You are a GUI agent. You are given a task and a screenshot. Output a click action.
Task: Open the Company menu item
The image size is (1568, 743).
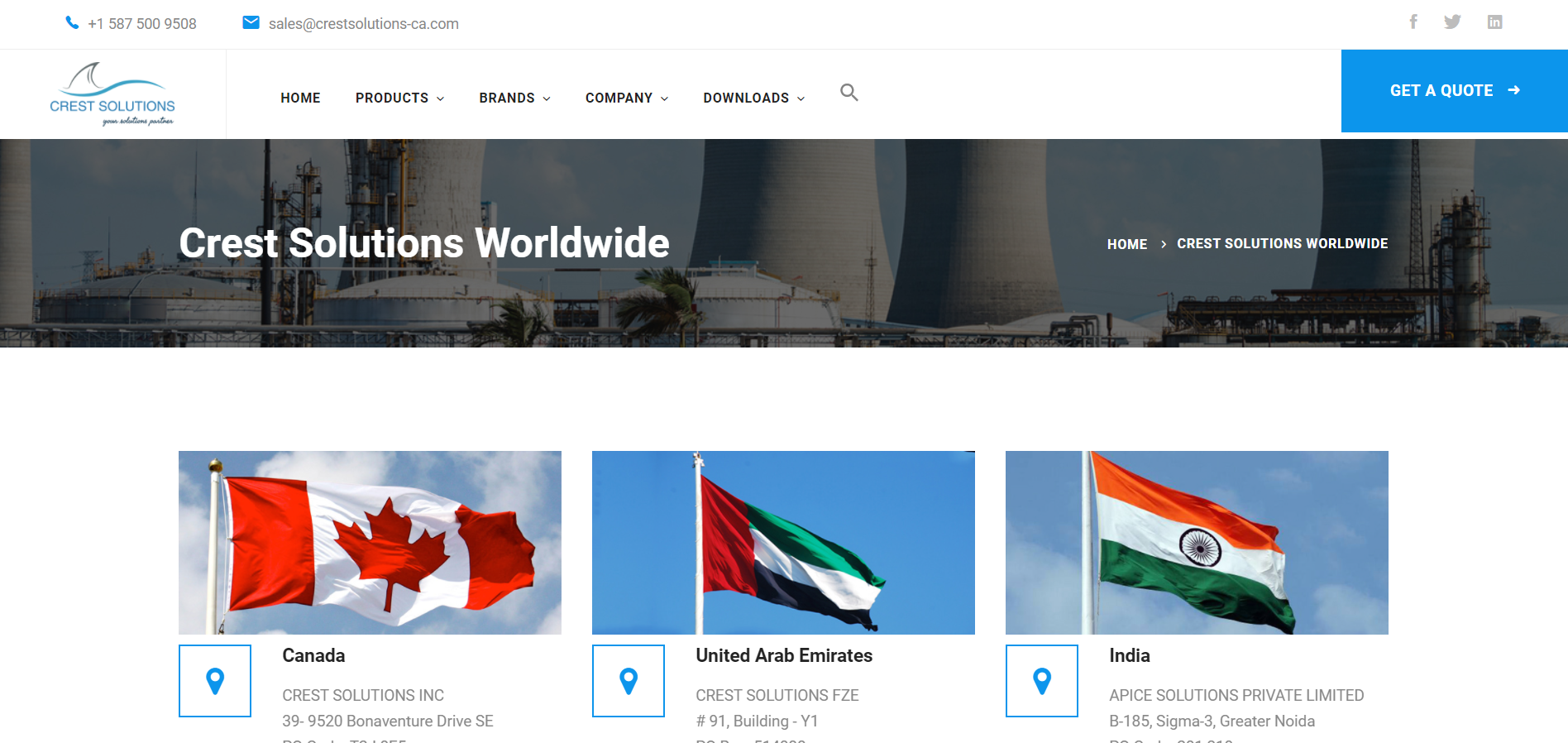coord(619,98)
